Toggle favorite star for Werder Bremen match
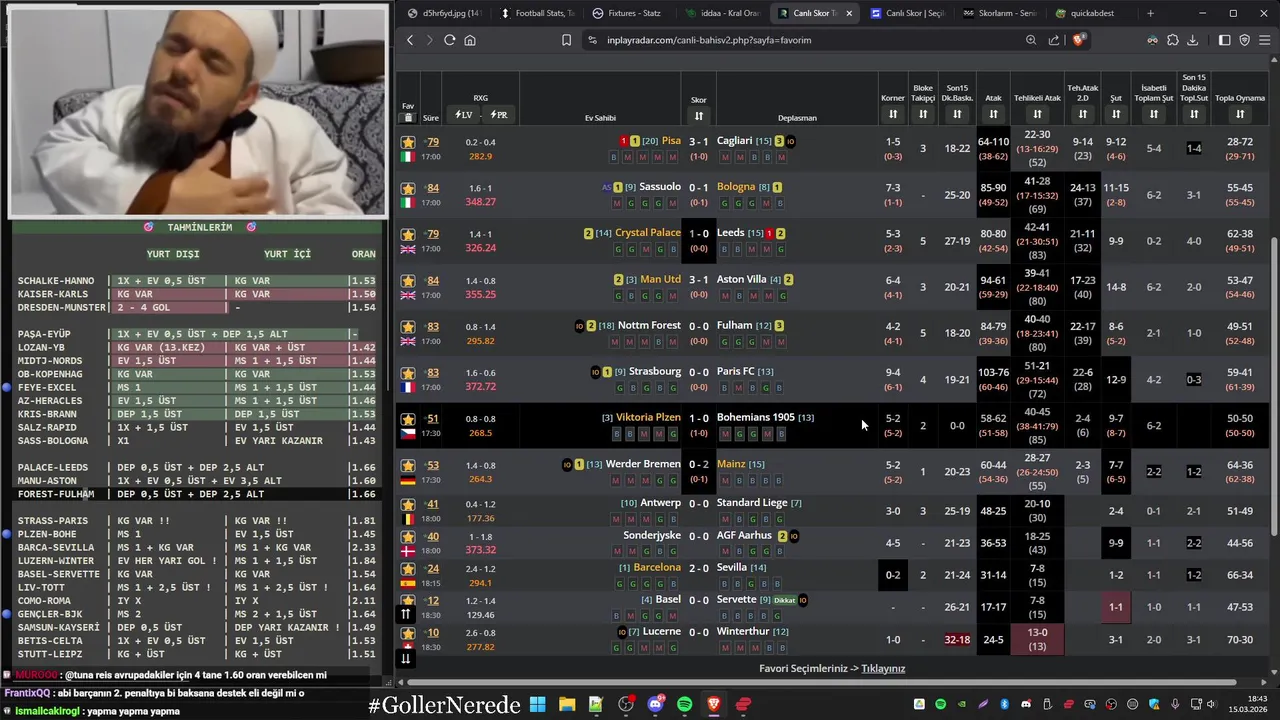Image resolution: width=1280 pixels, height=720 pixels. pos(408,465)
